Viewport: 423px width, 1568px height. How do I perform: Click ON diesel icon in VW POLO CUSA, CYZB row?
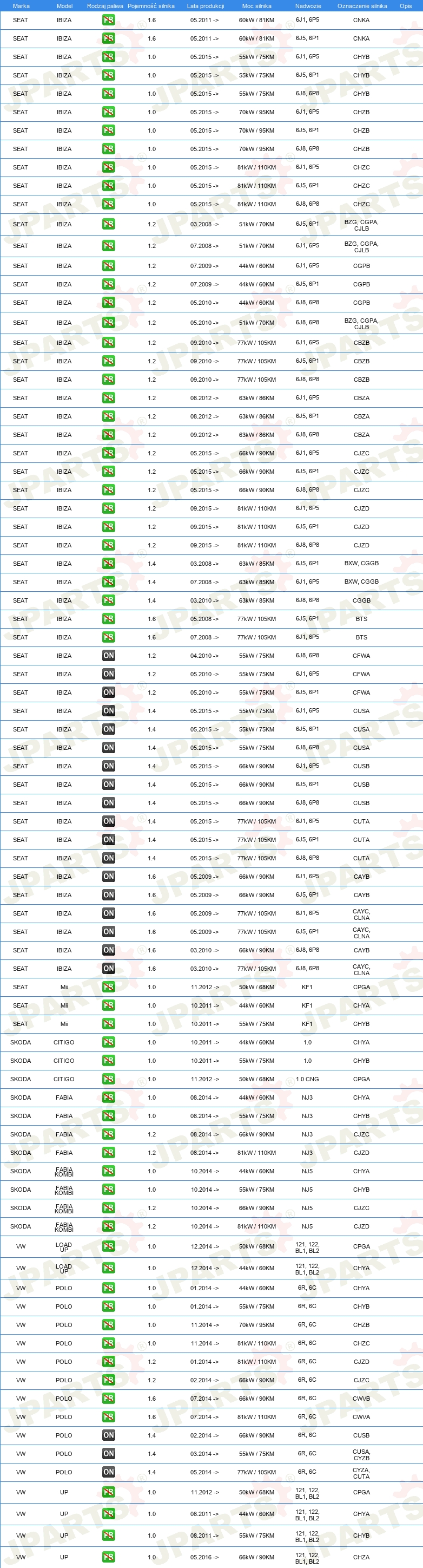coord(108,1454)
